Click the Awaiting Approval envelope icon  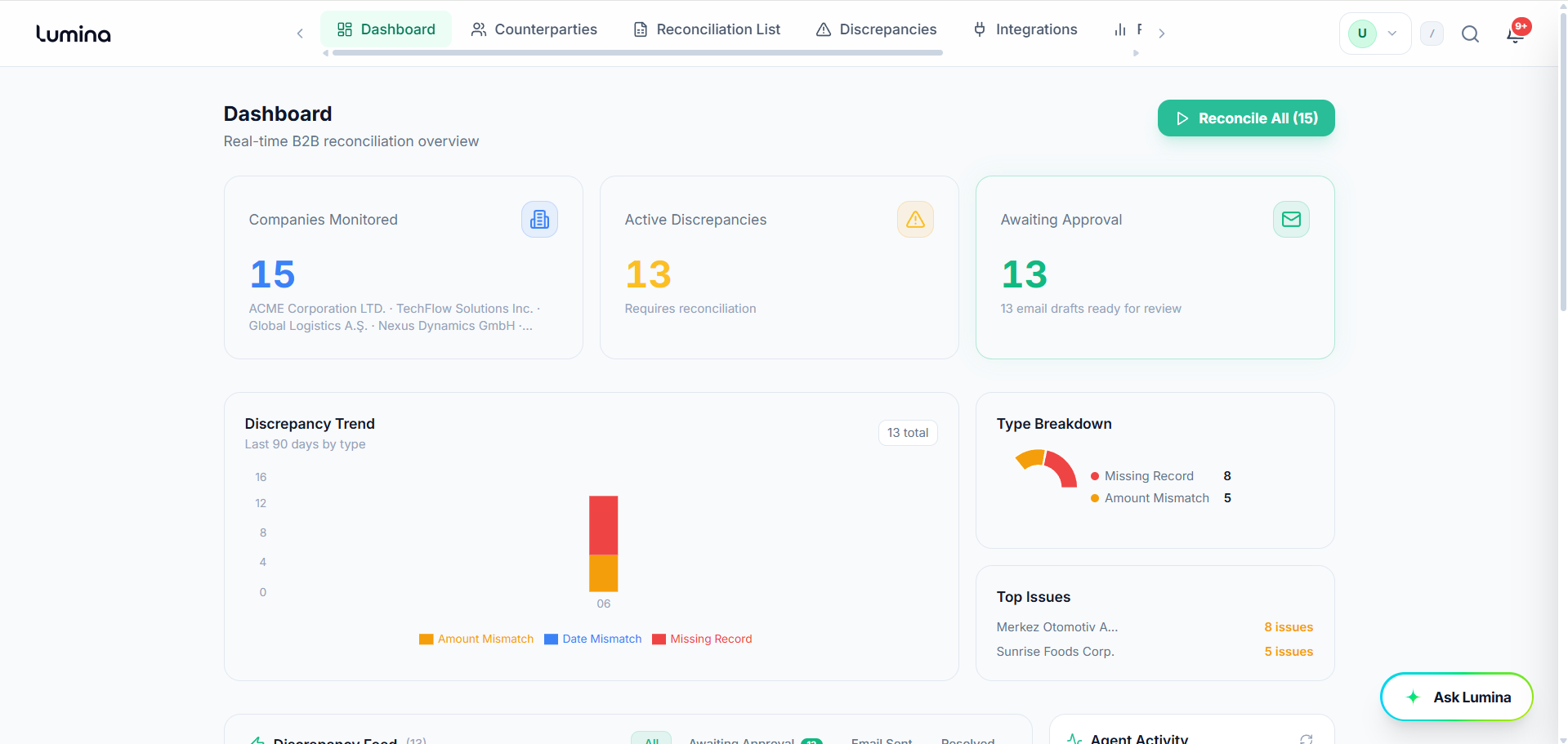tap(1291, 220)
